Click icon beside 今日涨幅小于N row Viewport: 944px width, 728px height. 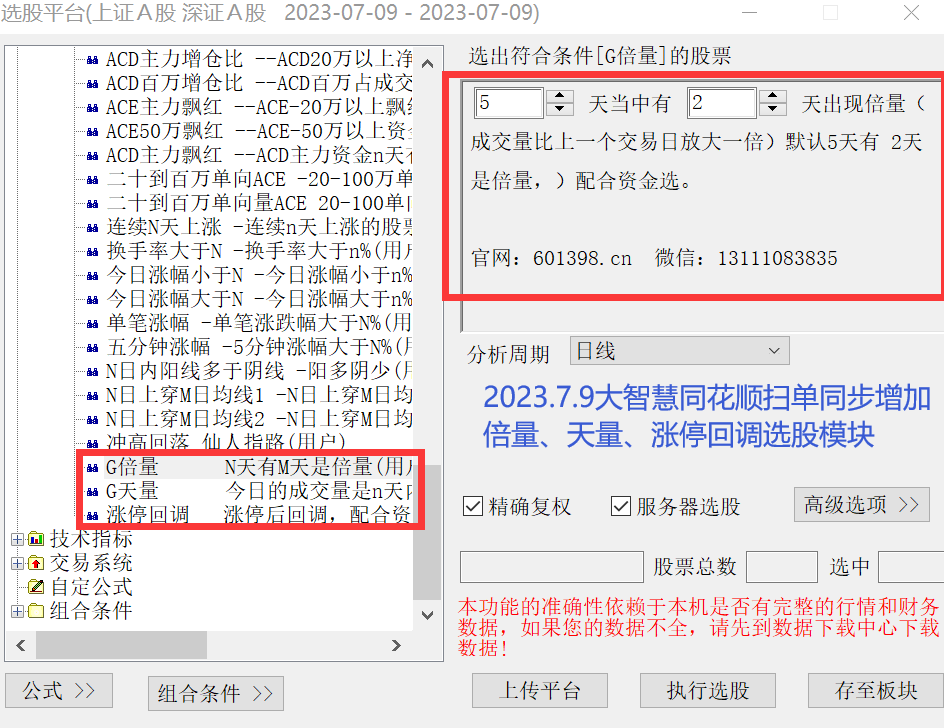tap(93, 276)
